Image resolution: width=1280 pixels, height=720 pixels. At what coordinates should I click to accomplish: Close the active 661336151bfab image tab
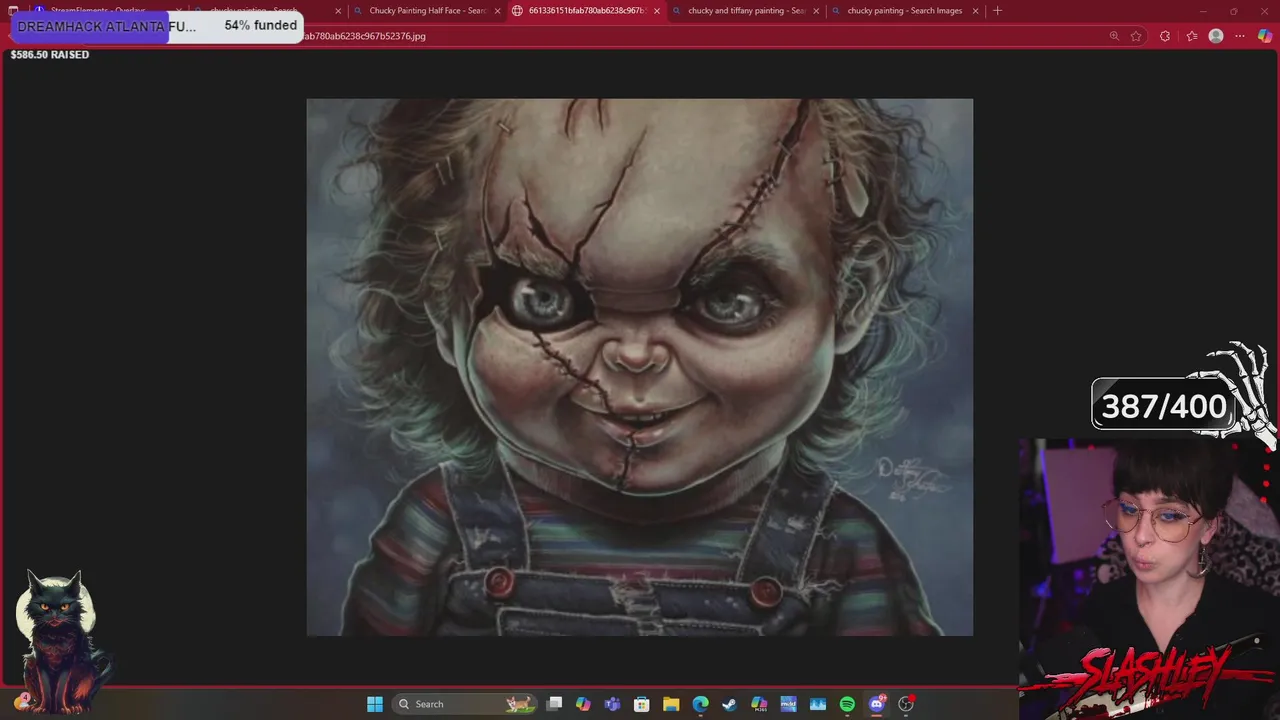coord(657,11)
